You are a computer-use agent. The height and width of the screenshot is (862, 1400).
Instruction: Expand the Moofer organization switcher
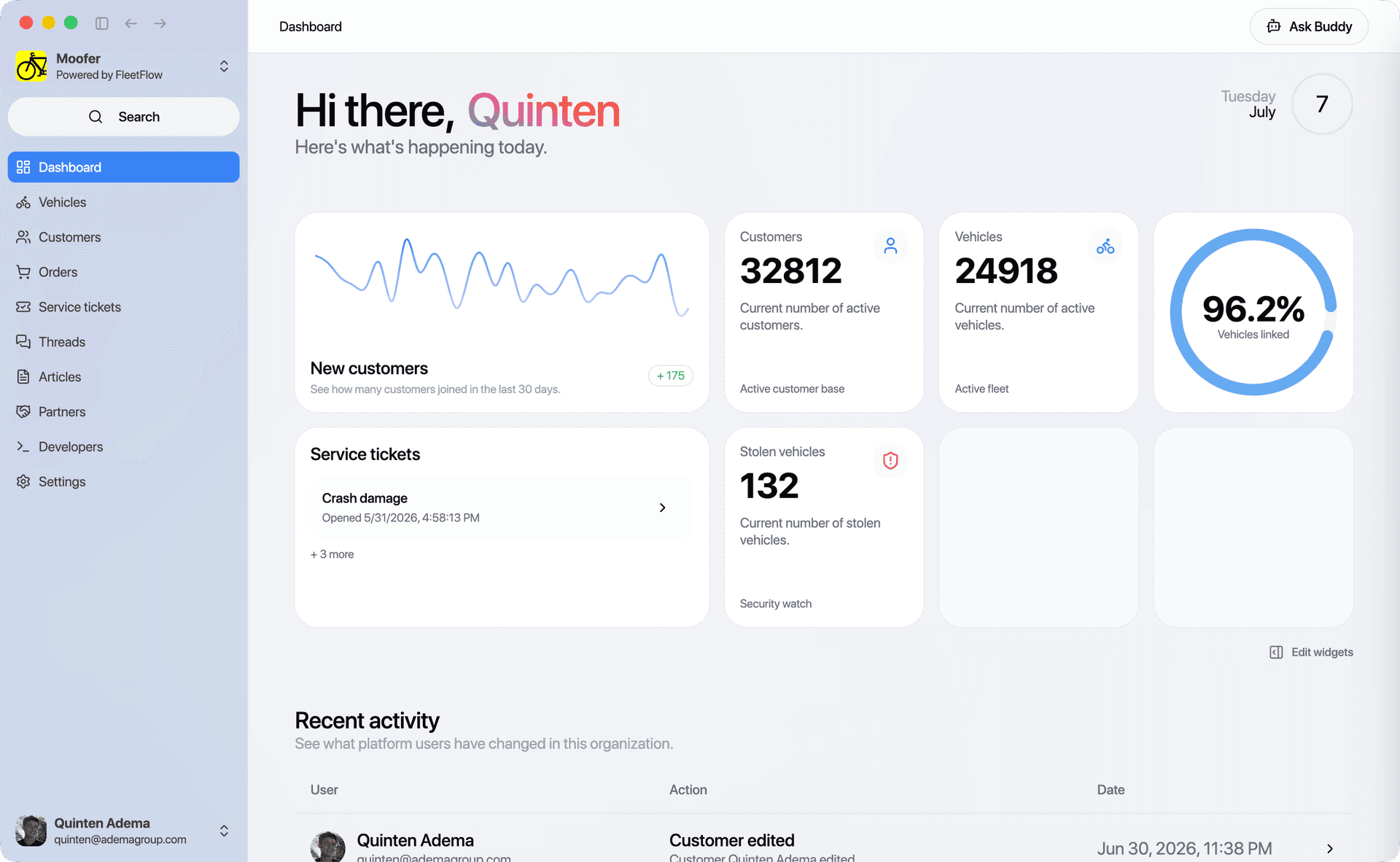point(224,66)
